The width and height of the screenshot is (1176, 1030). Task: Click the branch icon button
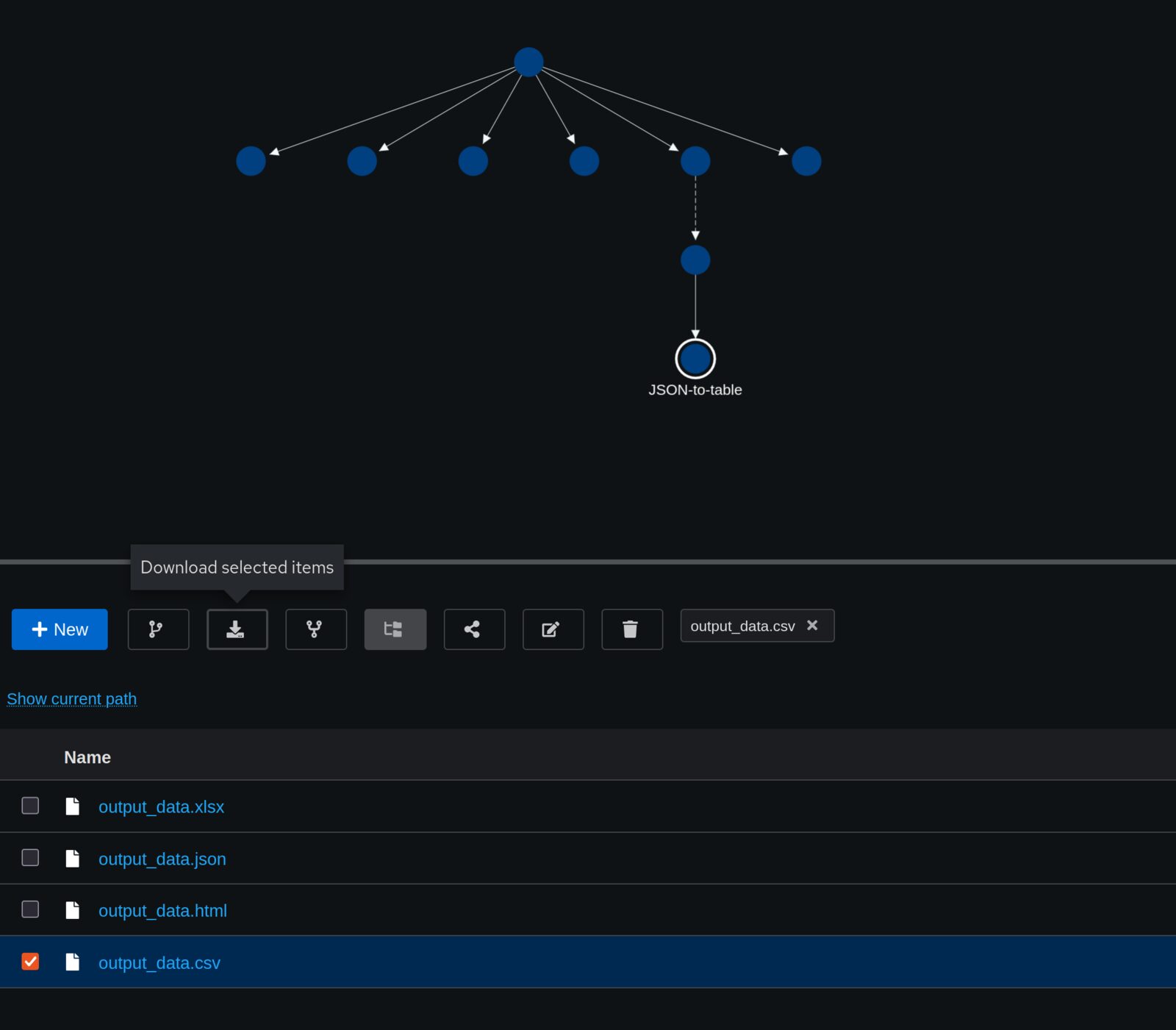point(158,629)
